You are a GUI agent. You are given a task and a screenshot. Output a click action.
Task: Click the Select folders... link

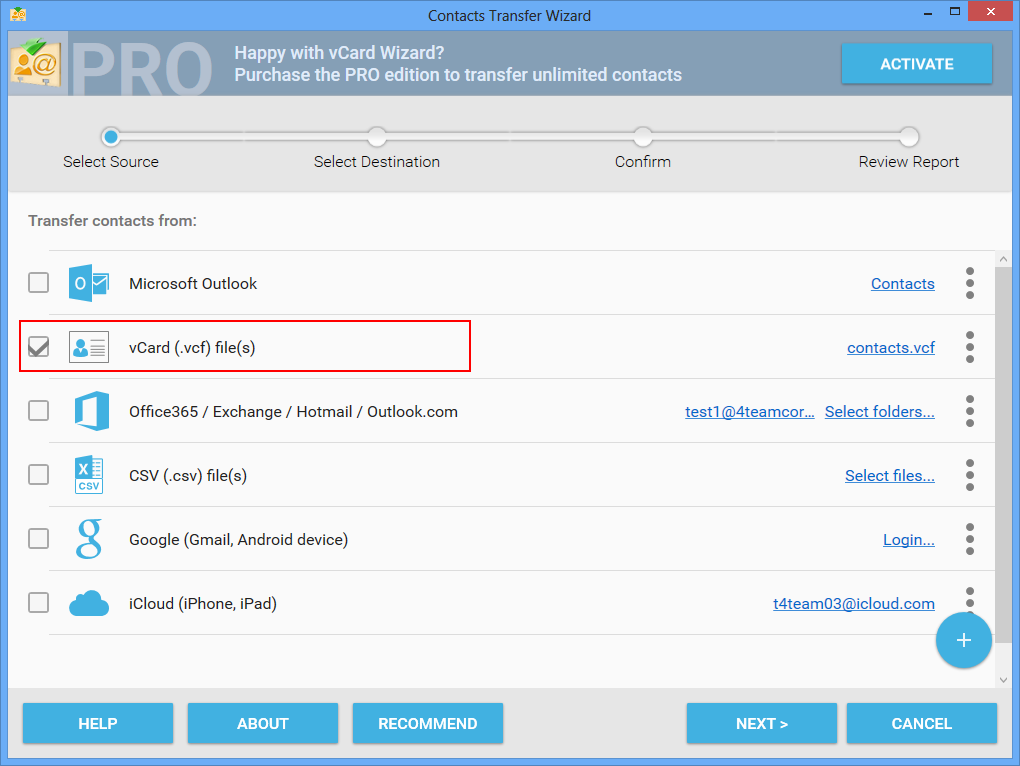coord(879,412)
